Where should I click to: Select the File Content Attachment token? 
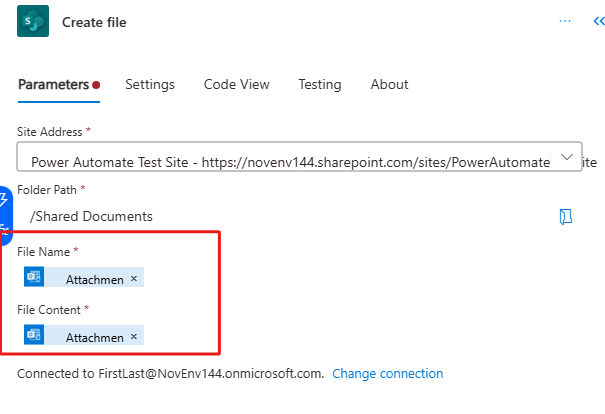click(94, 337)
